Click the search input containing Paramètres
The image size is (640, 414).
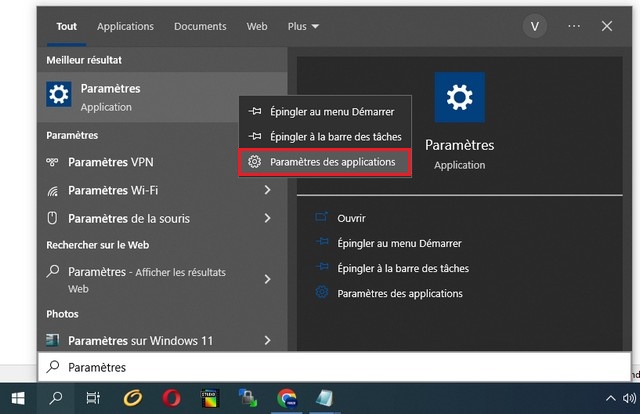334,367
